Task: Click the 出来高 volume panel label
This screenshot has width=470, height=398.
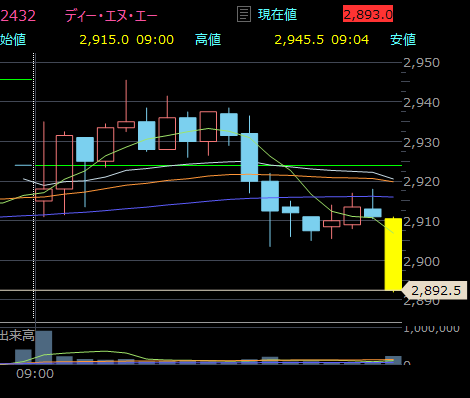Action: coord(17,335)
